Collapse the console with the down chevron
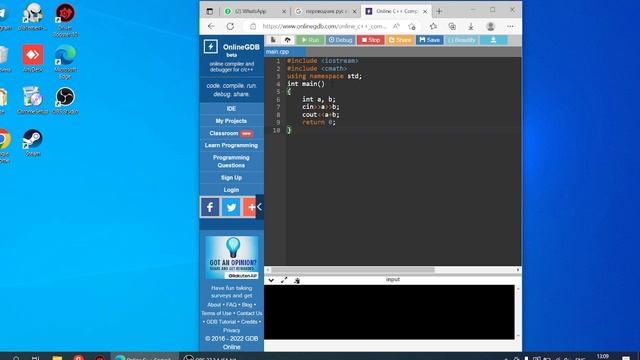This screenshot has height=360, width=640. click(x=271, y=280)
